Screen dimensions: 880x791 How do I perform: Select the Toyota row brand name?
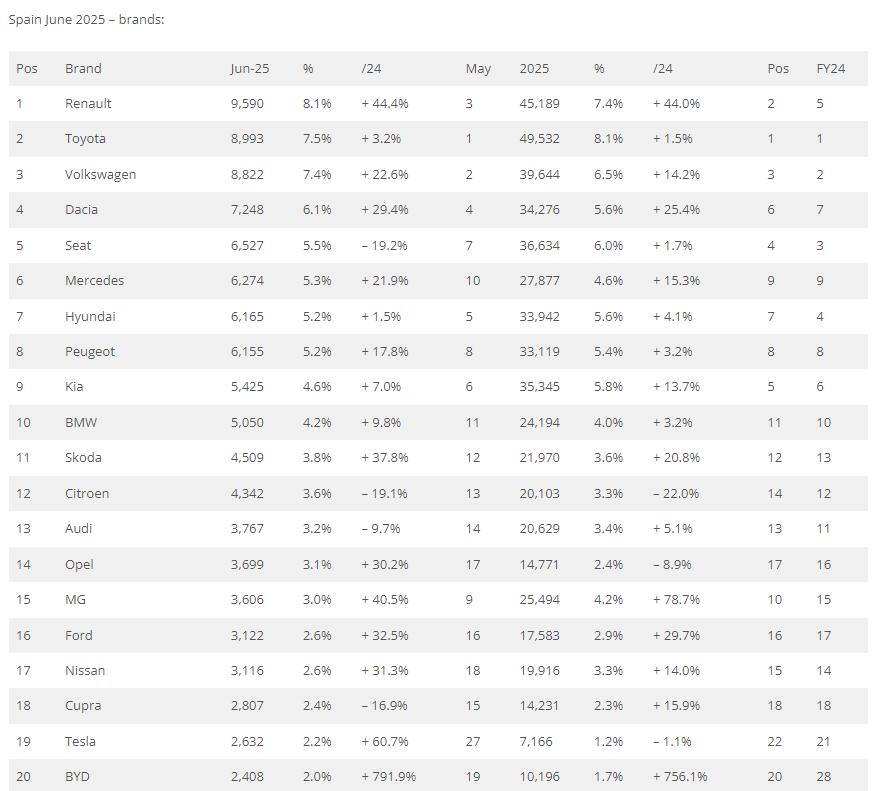click(85, 139)
